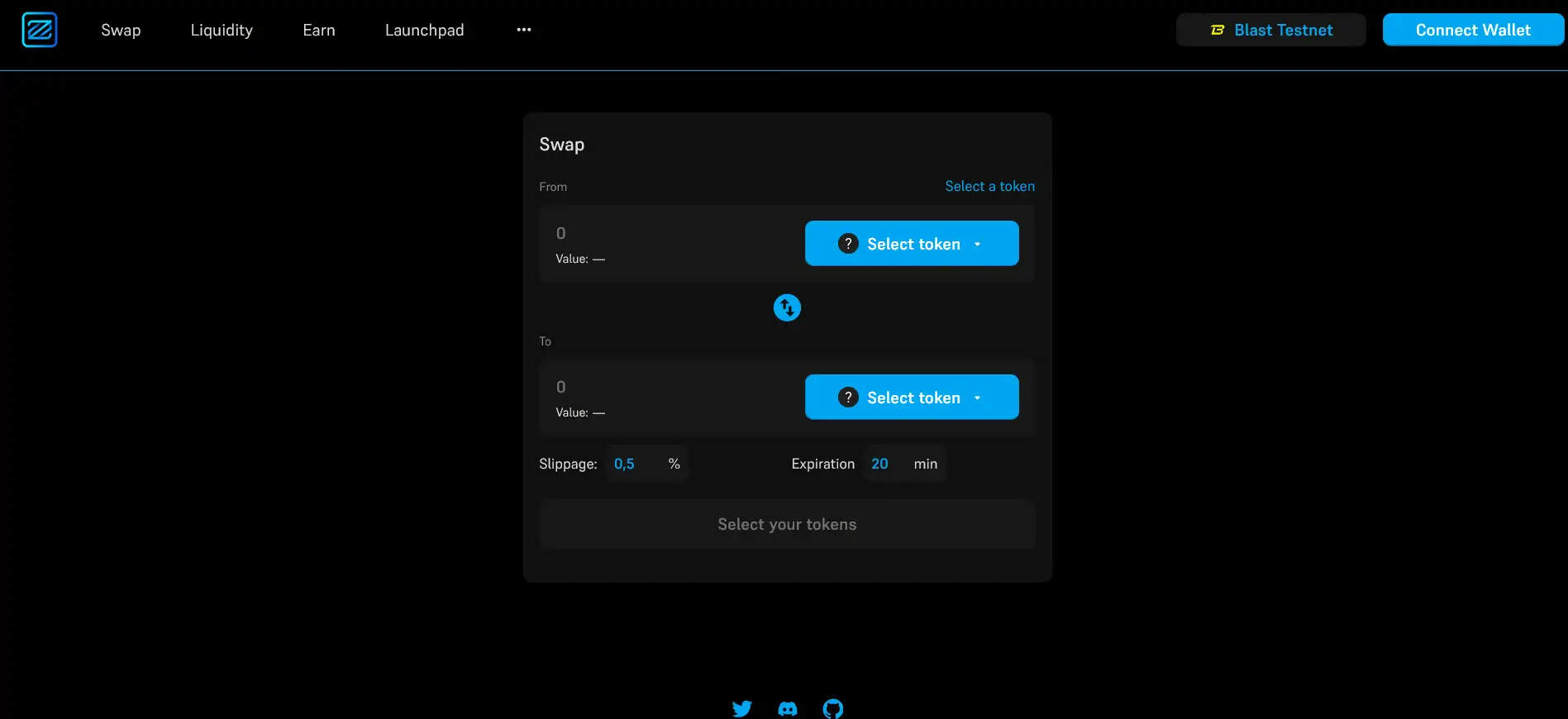Go to the Swap nav item

pos(121,30)
